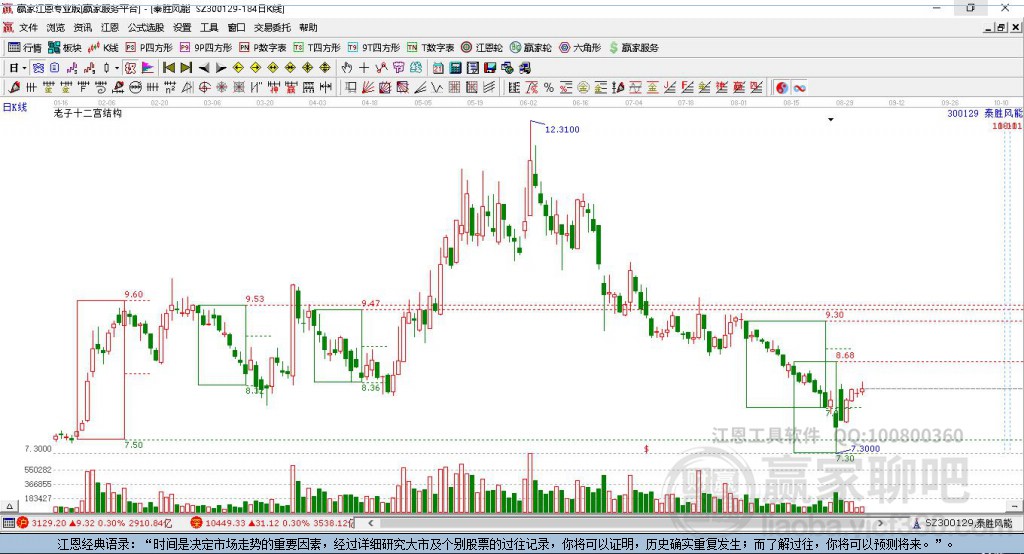The image size is (1024, 554).
Task: Open the P数字表 tool
Action: pyautogui.click(x=263, y=48)
